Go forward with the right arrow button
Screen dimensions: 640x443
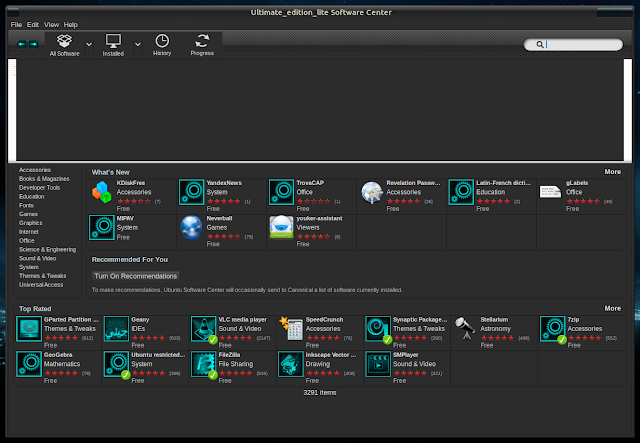click(x=33, y=44)
